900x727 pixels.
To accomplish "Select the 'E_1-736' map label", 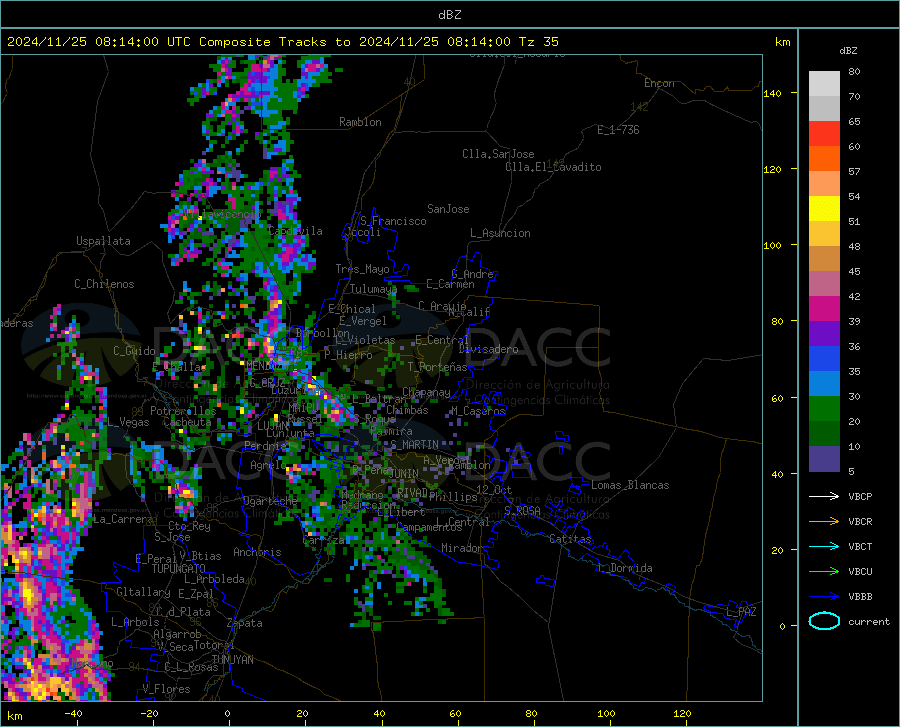I will [x=618, y=130].
